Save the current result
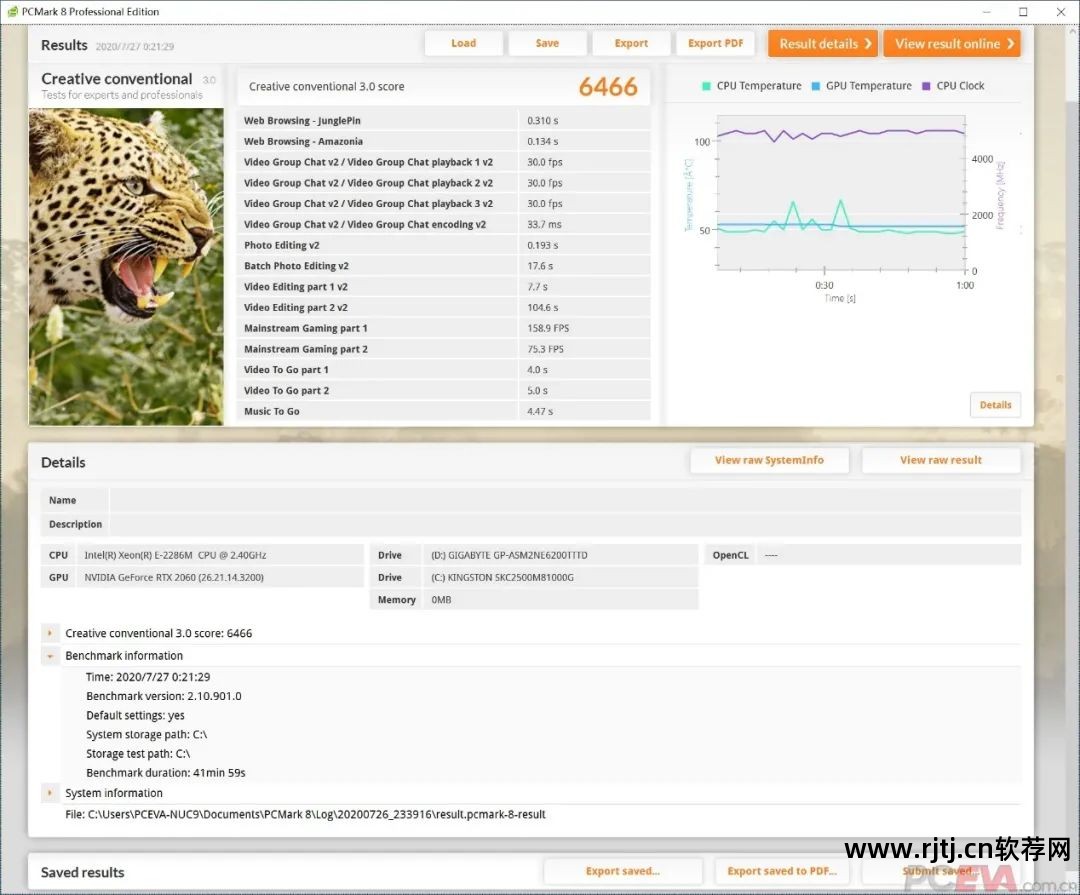The width and height of the screenshot is (1080, 895). click(547, 43)
